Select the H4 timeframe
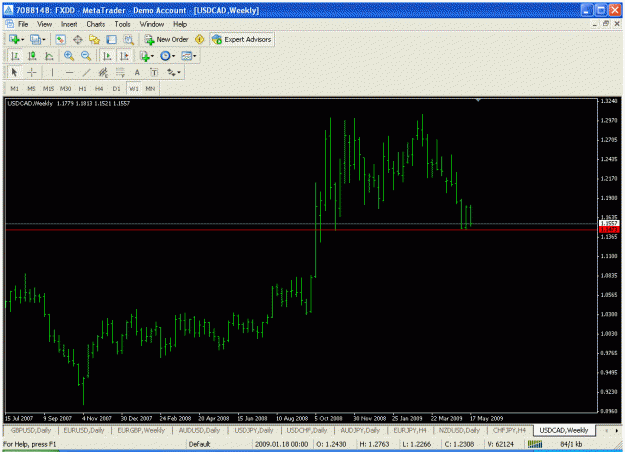Image resolution: width=625 pixels, height=452 pixels. (99, 88)
